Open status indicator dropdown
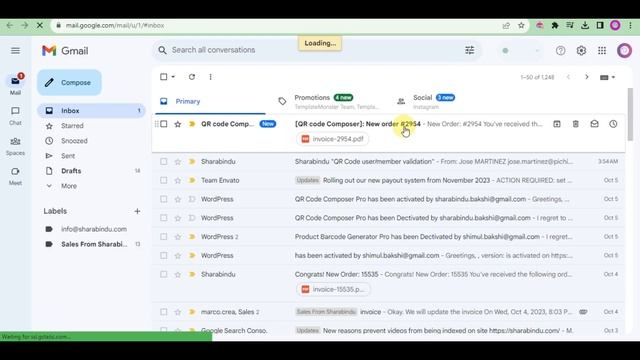640x360 pixels. pos(537,51)
